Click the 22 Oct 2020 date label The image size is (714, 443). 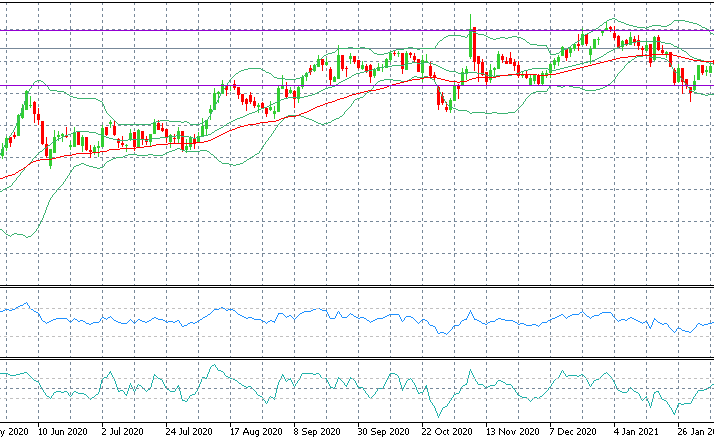[447, 432]
